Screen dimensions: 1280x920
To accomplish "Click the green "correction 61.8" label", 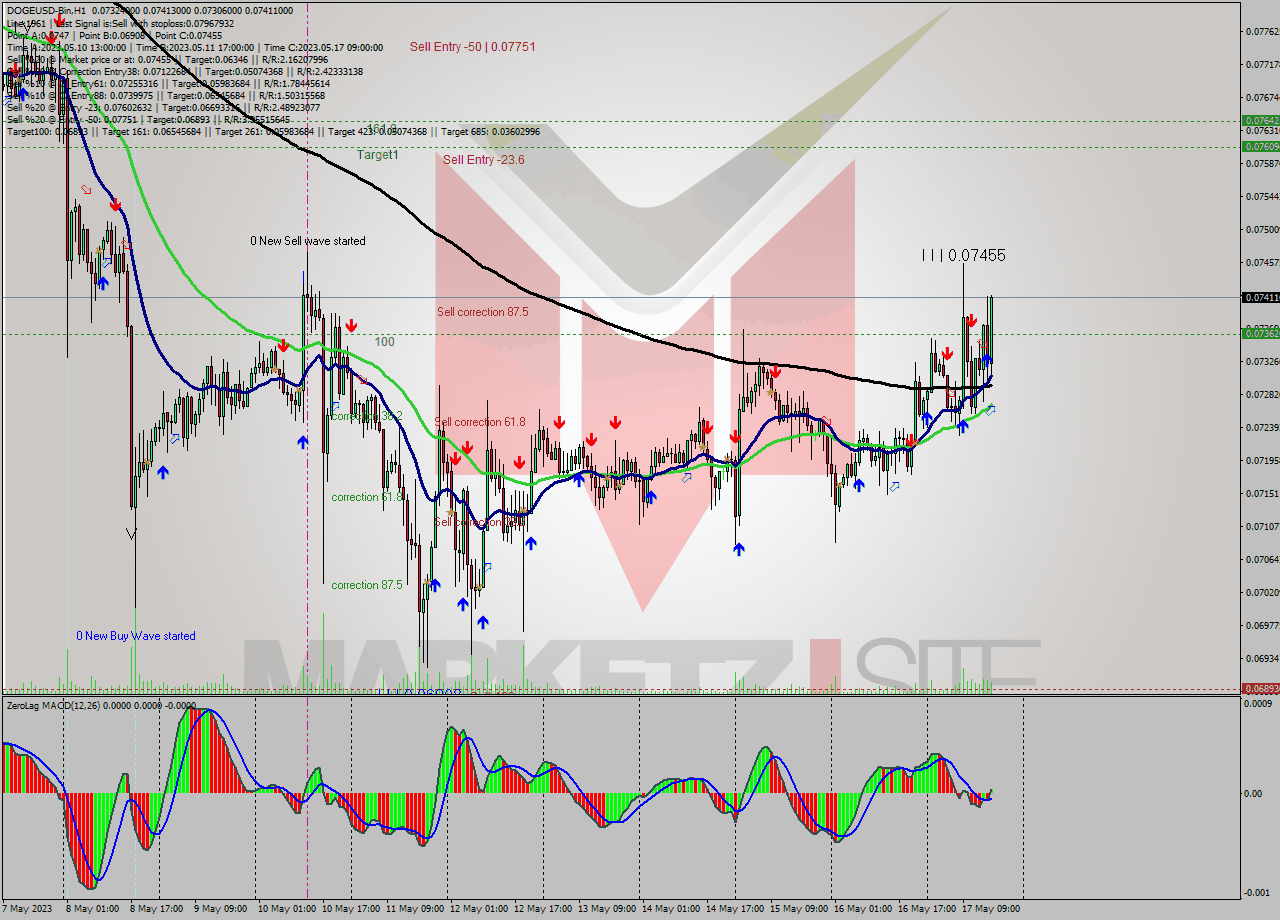I will pyautogui.click(x=367, y=497).
